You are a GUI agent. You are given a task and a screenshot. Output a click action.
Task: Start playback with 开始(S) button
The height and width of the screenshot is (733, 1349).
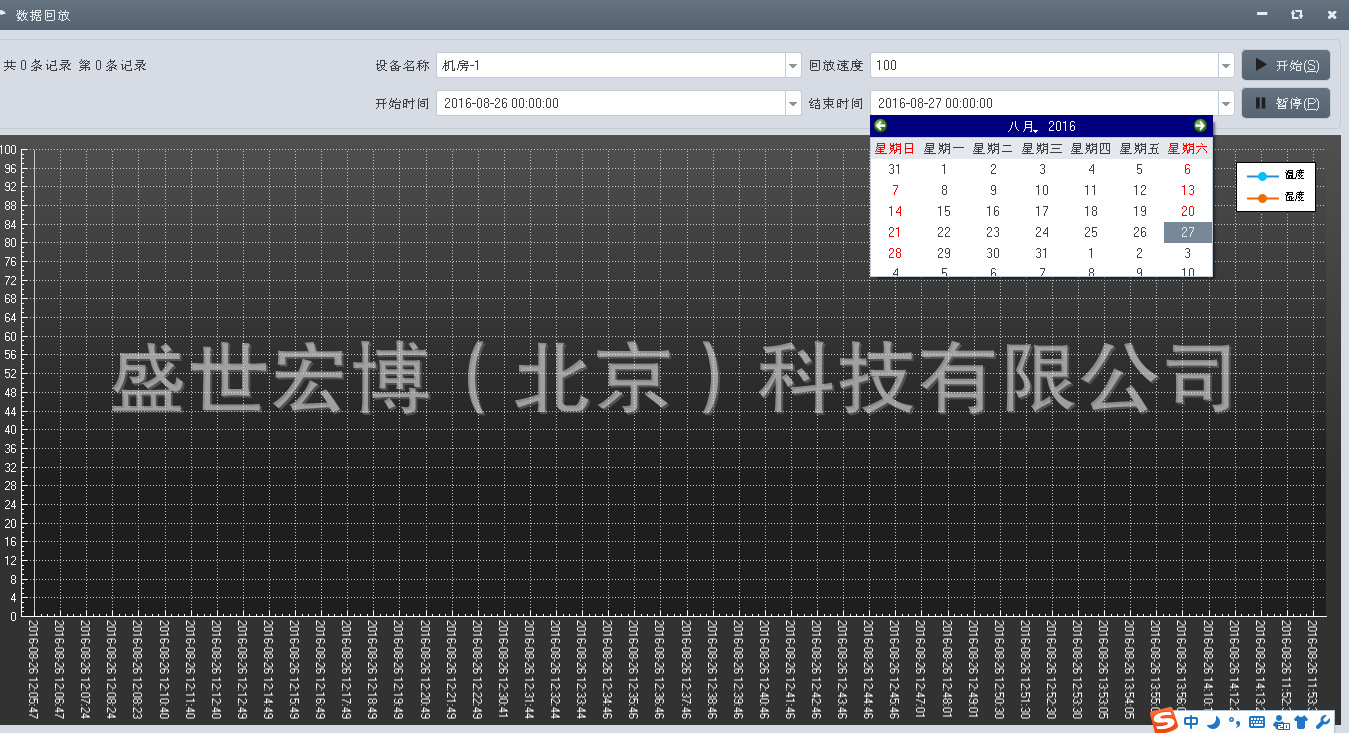coord(1286,66)
